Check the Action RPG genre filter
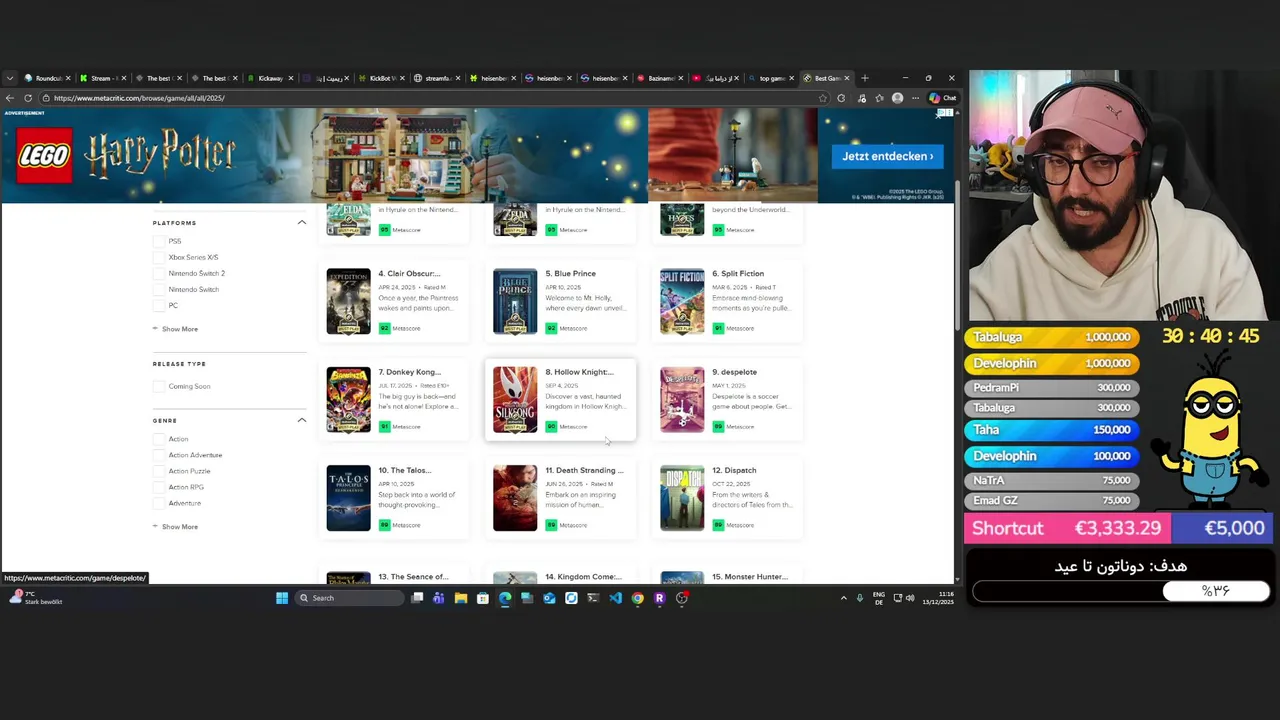This screenshot has width=1280, height=720. click(158, 487)
